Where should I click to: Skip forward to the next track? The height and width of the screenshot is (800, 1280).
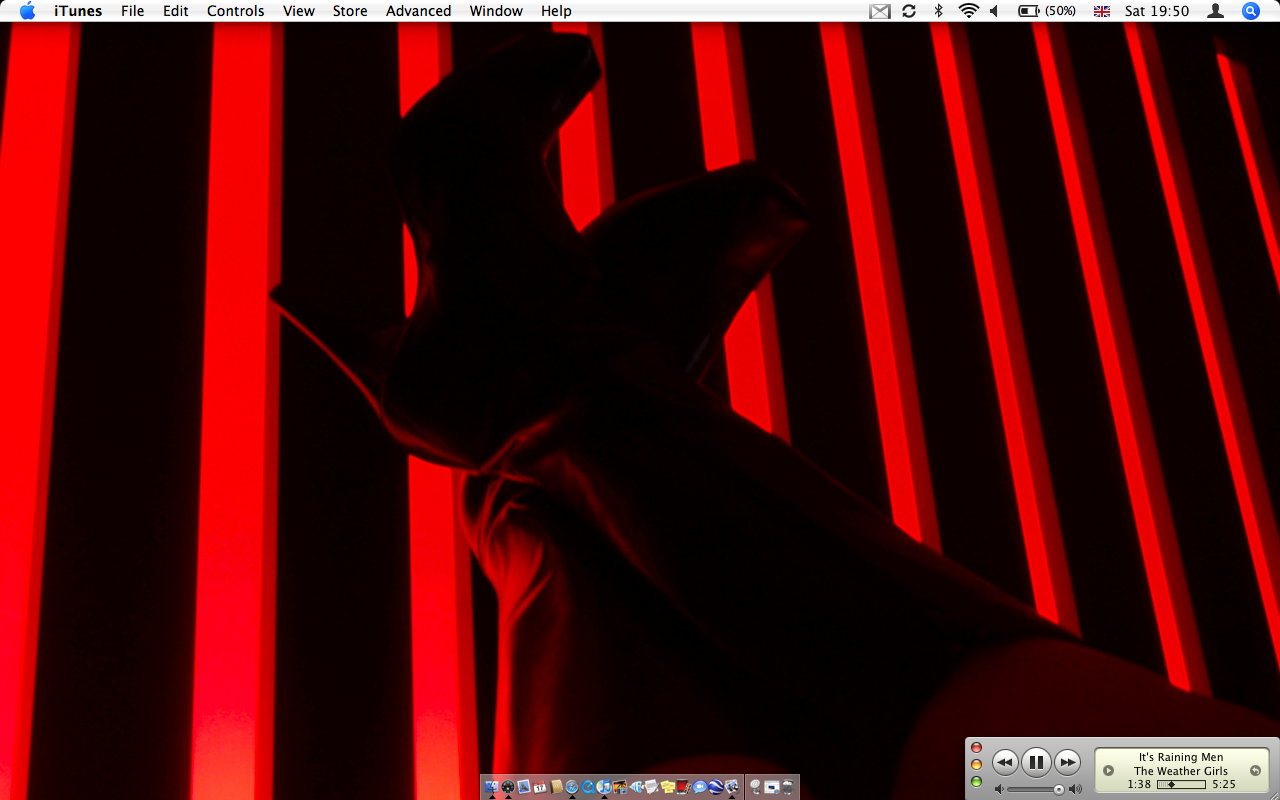coord(1068,763)
